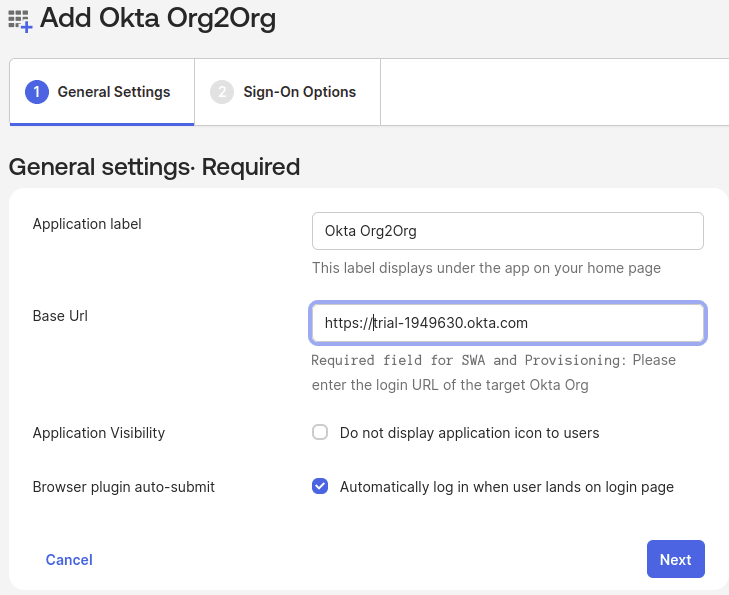Click the step 1 circle badge
The width and height of the screenshot is (729, 595).
(37, 92)
